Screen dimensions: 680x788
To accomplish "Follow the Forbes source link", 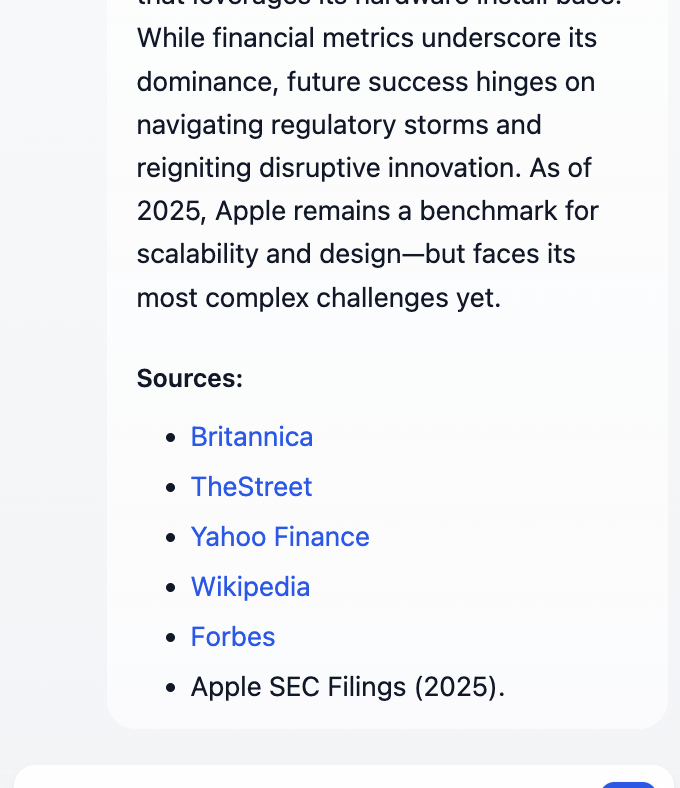I will point(233,637).
